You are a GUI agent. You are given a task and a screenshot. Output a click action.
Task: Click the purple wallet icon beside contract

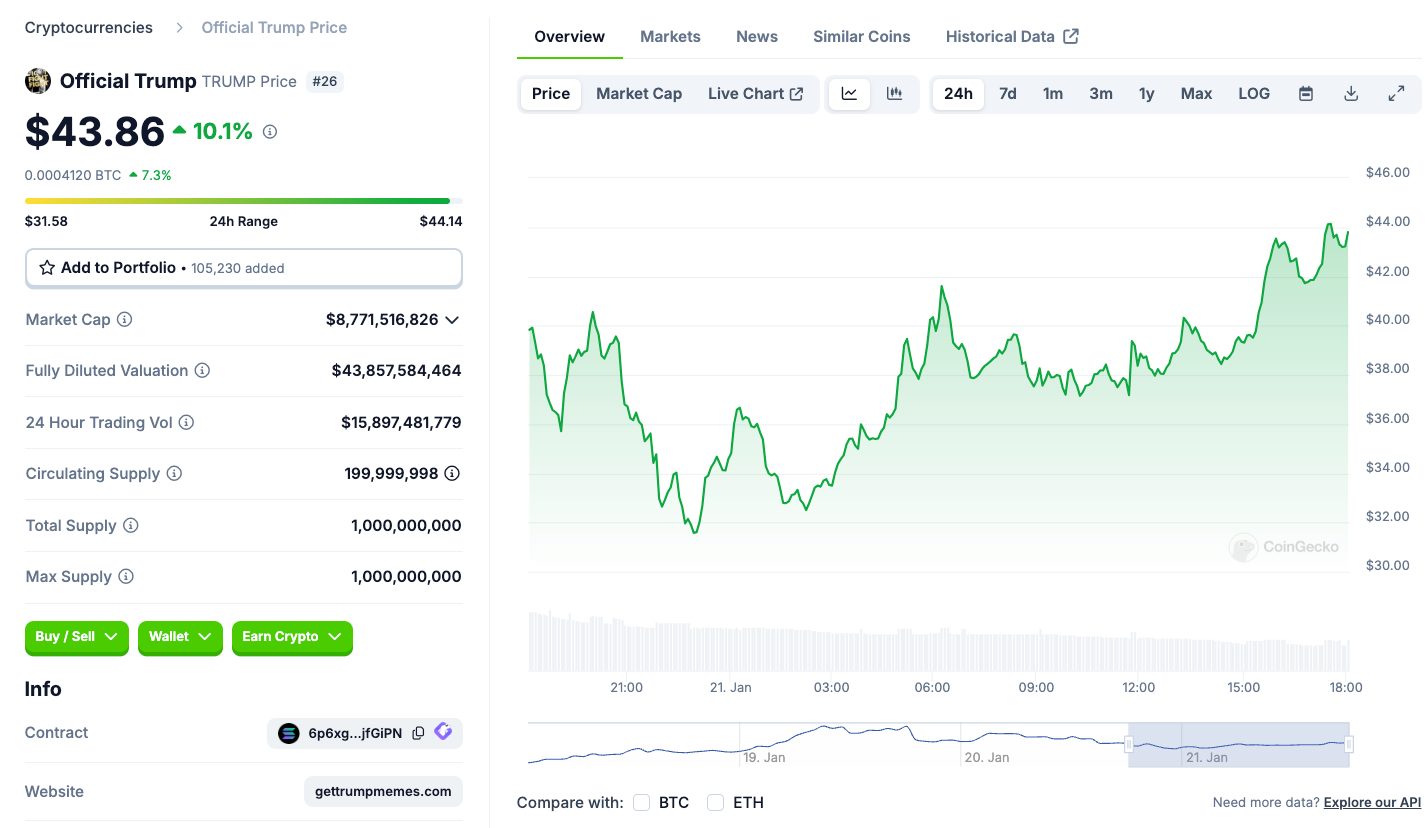coord(443,732)
